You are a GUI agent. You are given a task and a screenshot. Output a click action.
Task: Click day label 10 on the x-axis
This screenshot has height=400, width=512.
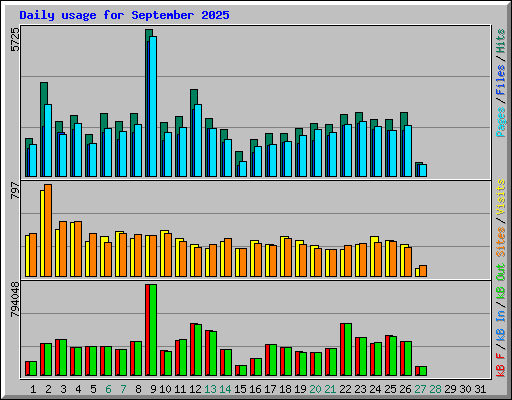tap(165, 389)
